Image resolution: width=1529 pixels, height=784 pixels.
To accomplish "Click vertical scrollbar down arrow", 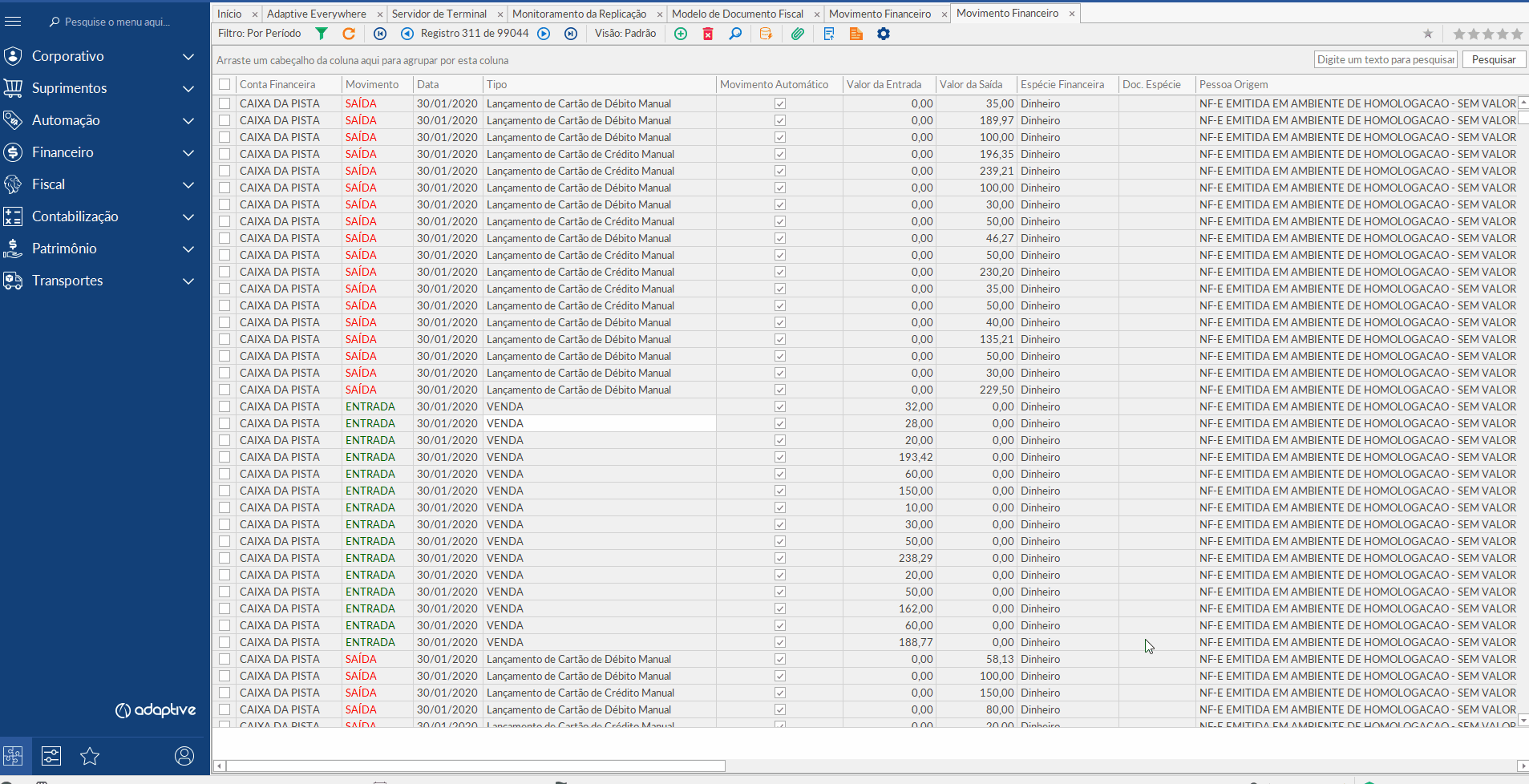I will (1523, 721).
